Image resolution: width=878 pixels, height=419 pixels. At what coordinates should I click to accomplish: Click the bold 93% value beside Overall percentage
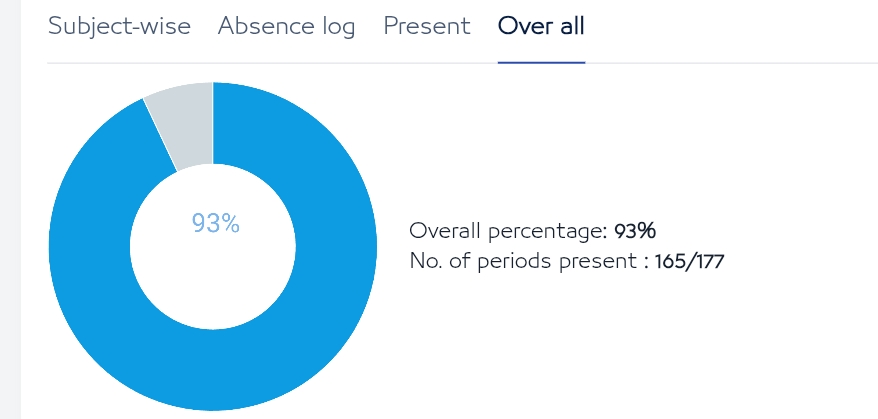point(635,231)
